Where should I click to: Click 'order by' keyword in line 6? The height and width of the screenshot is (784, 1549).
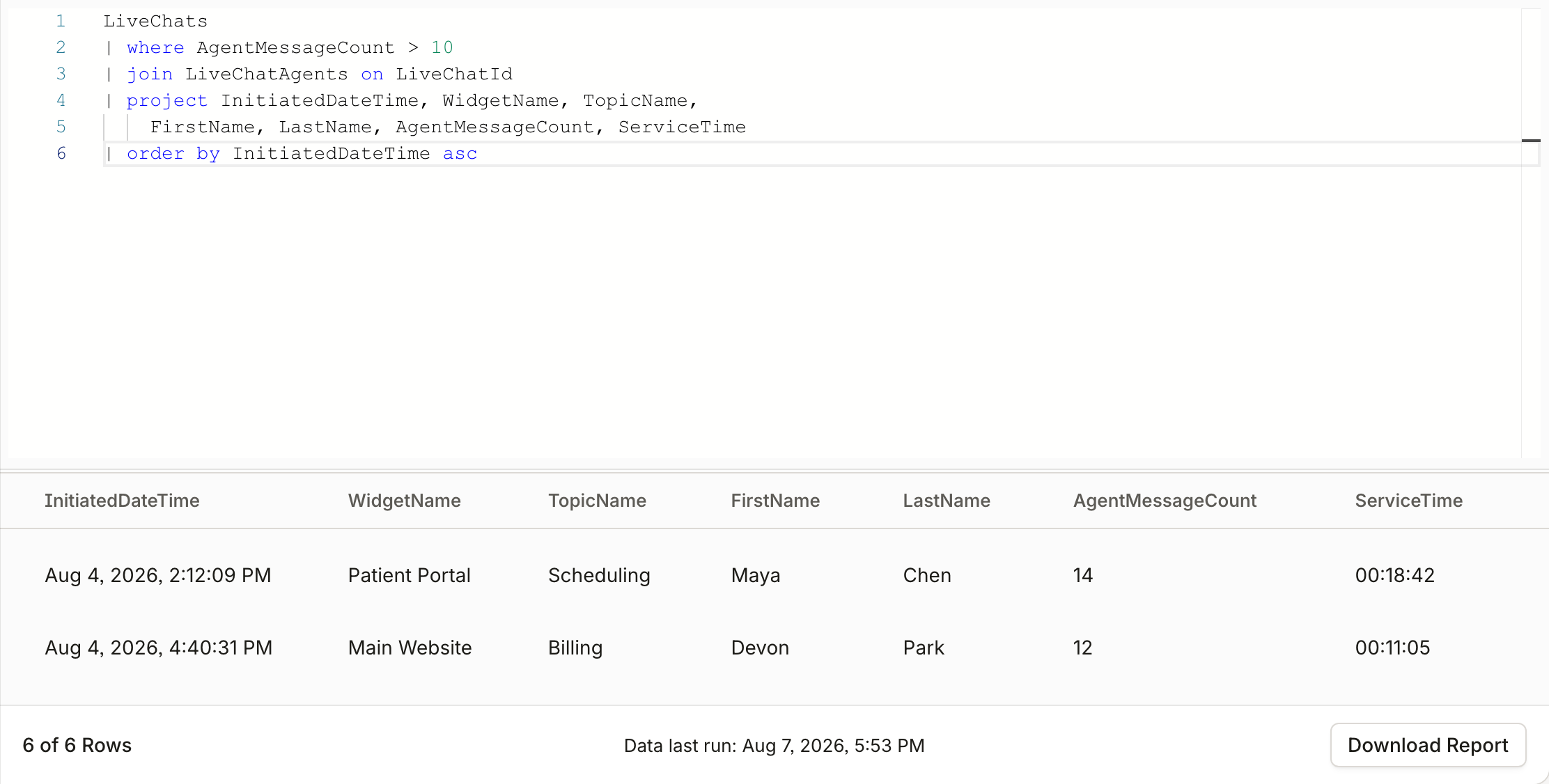tap(173, 154)
